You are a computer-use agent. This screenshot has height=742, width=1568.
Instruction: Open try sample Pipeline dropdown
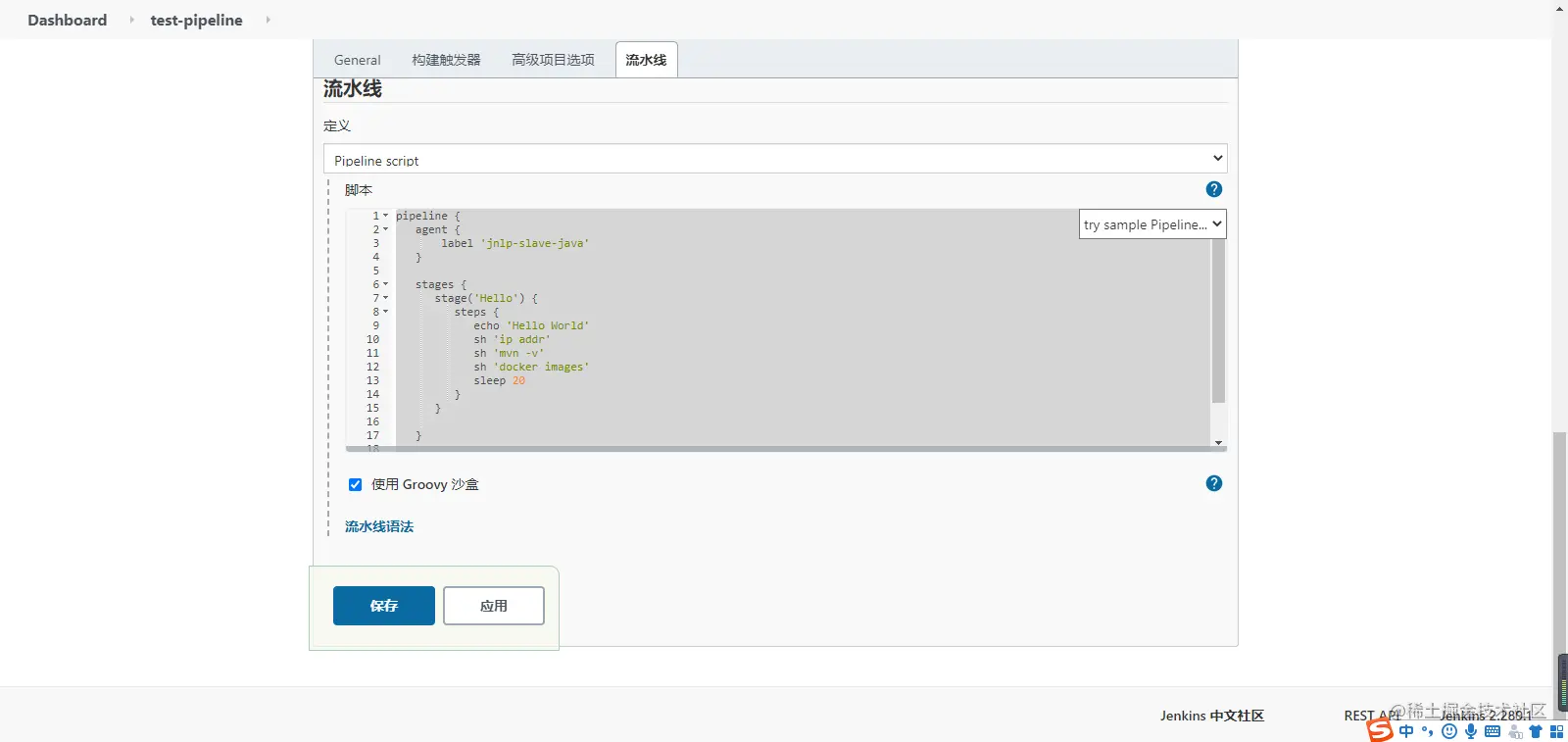[1152, 224]
